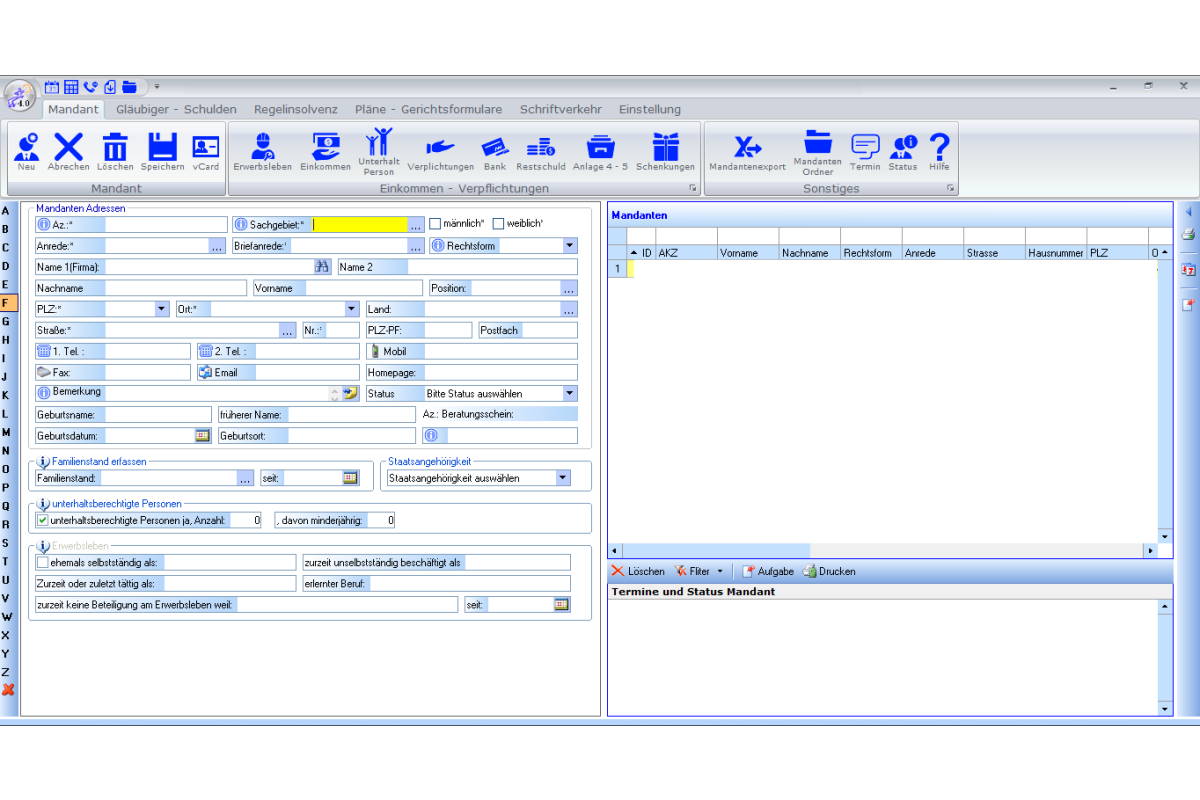The height and width of the screenshot is (800, 1200).
Task: Click the phone icon in quick access bar
Action: click(91, 87)
